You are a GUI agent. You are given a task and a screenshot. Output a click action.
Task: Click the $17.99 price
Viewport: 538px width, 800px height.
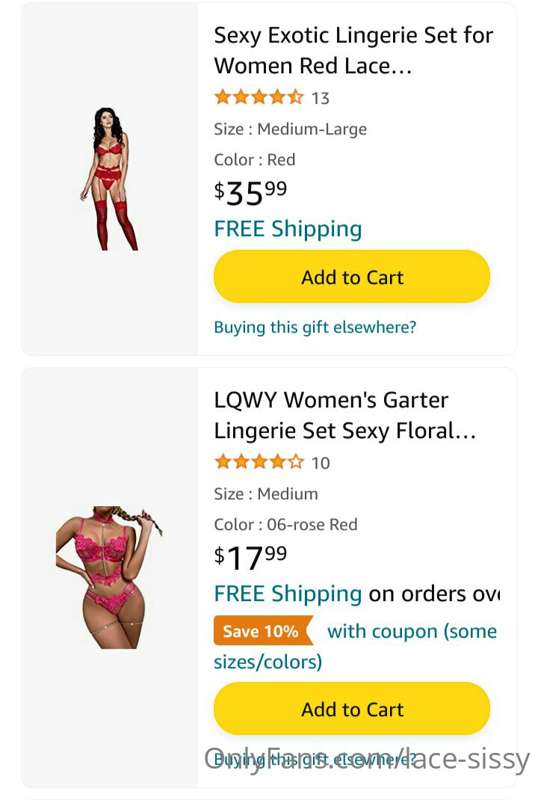pos(250,557)
